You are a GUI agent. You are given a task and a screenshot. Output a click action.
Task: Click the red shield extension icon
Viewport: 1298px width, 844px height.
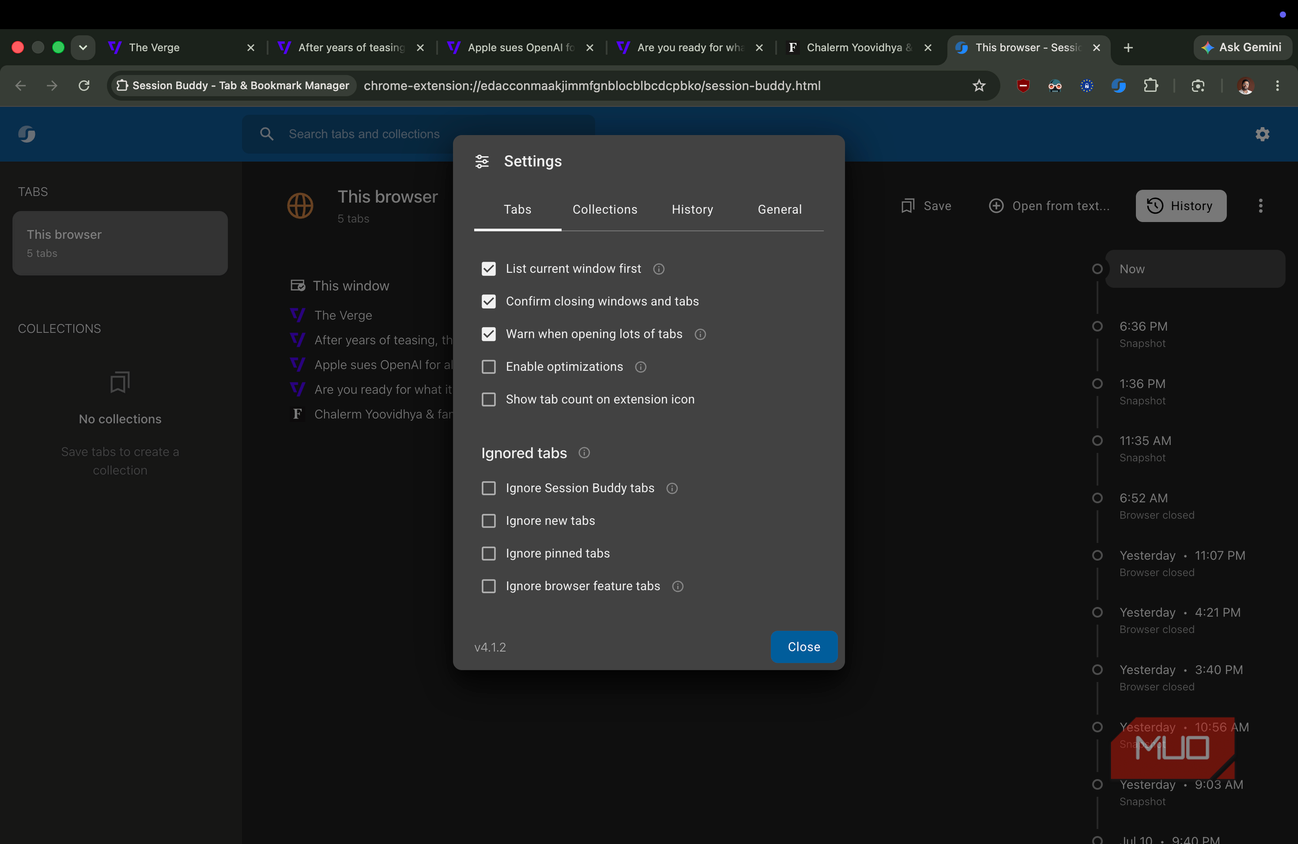click(x=1023, y=86)
